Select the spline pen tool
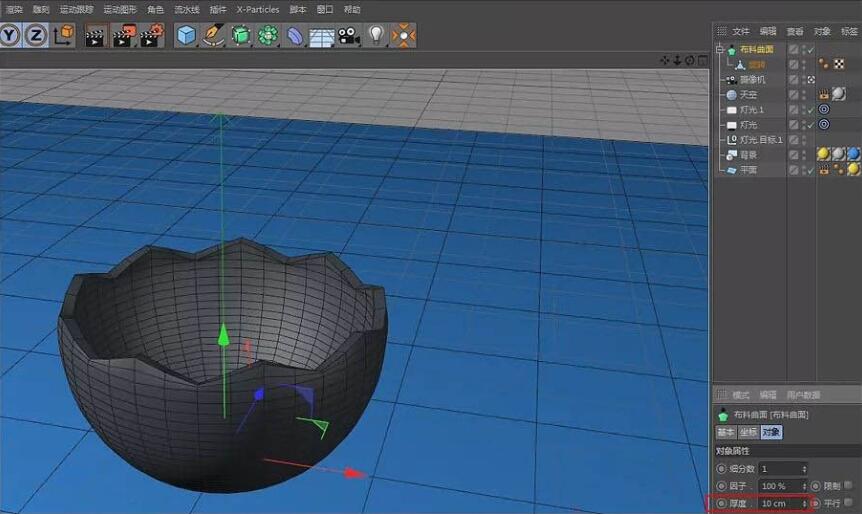The height and width of the screenshot is (514, 862). coord(213,36)
